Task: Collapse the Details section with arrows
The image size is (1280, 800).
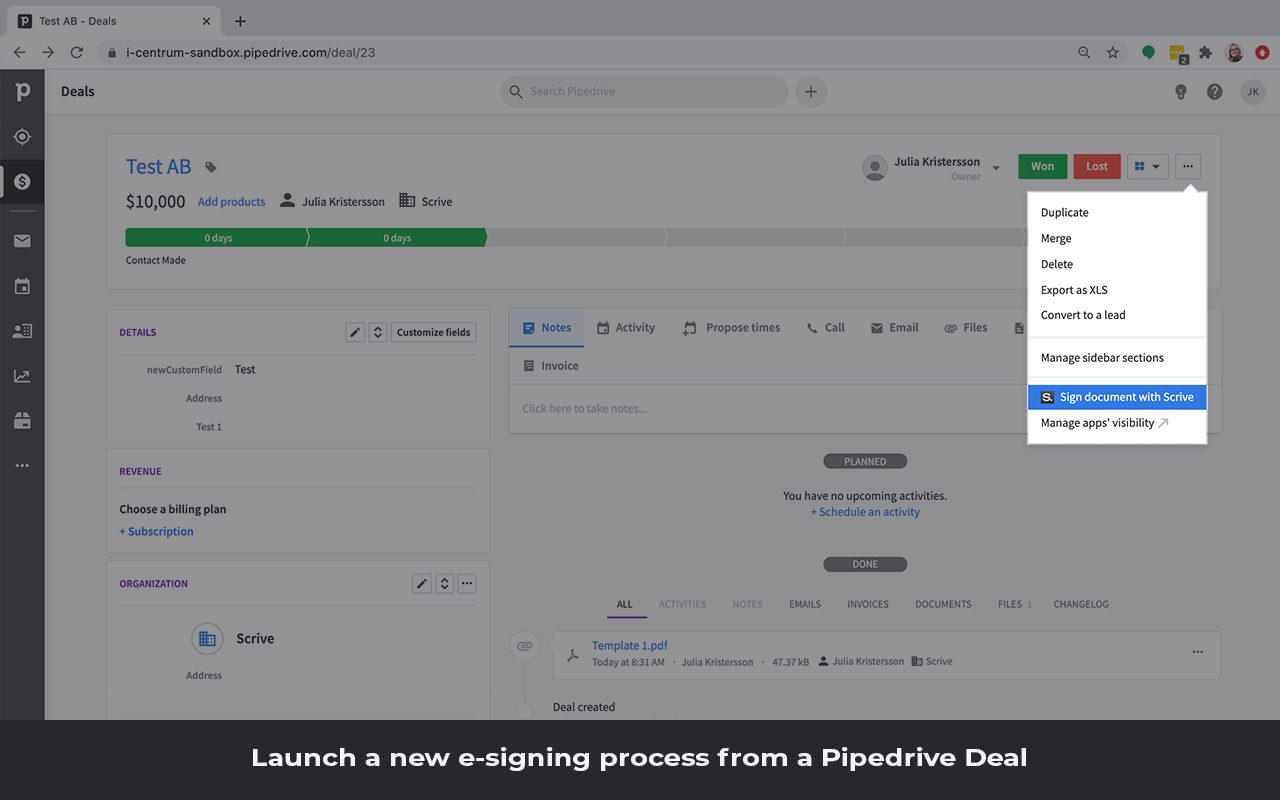Action: pyautogui.click(x=378, y=333)
